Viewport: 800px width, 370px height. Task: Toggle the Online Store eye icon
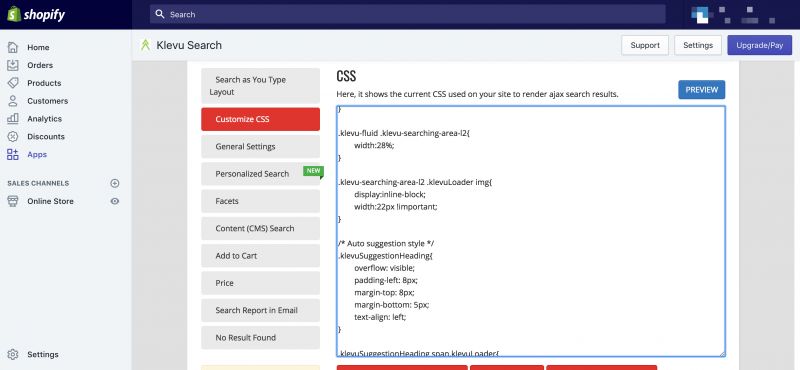tap(115, 201)
